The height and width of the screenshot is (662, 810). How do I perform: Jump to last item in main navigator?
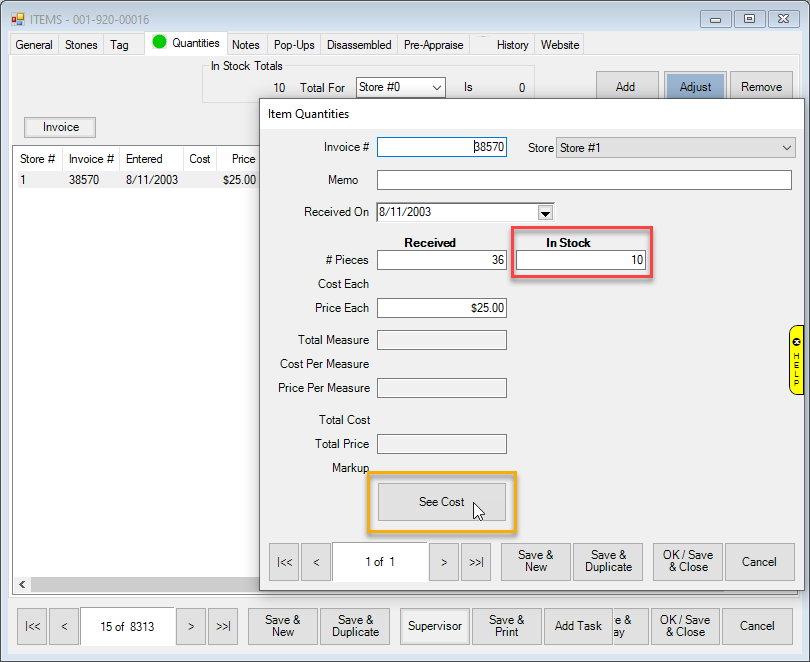pyautogui.click(x=223, y=626)
